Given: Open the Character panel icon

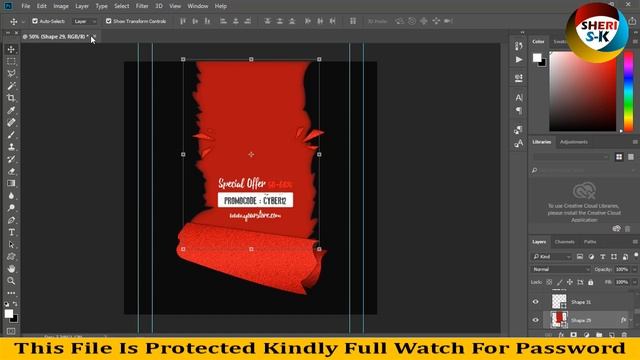Looking at the screenshot, I should (518, 98).
